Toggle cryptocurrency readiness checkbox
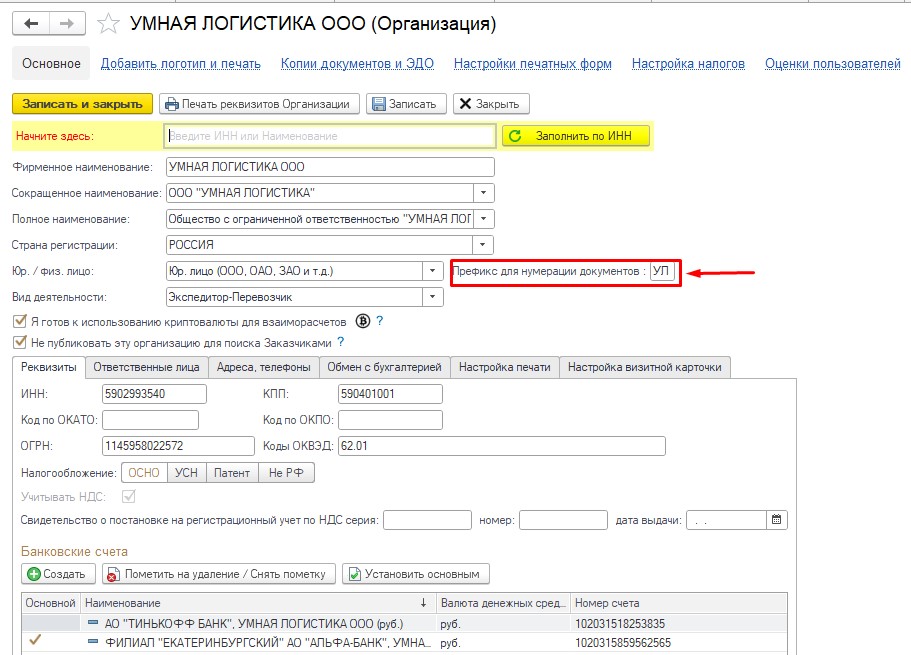This screenshot has width=911, height=655. [x=20, y=321]
